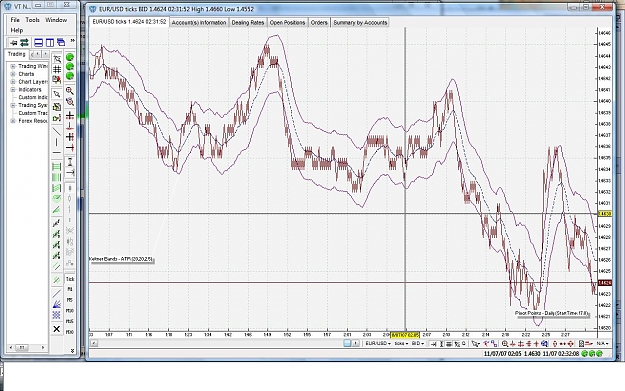Select the blue fan lines tool
625x391 pixels.
[x=57, y=305]
